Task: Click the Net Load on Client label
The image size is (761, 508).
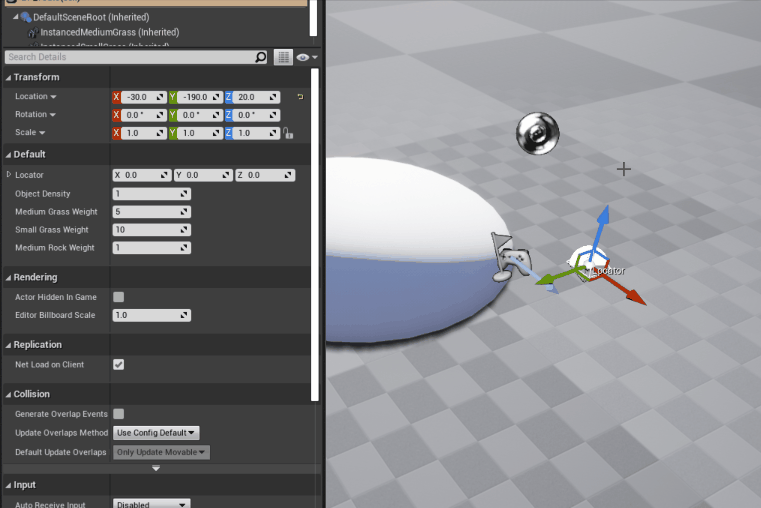Action: [50, 364]
